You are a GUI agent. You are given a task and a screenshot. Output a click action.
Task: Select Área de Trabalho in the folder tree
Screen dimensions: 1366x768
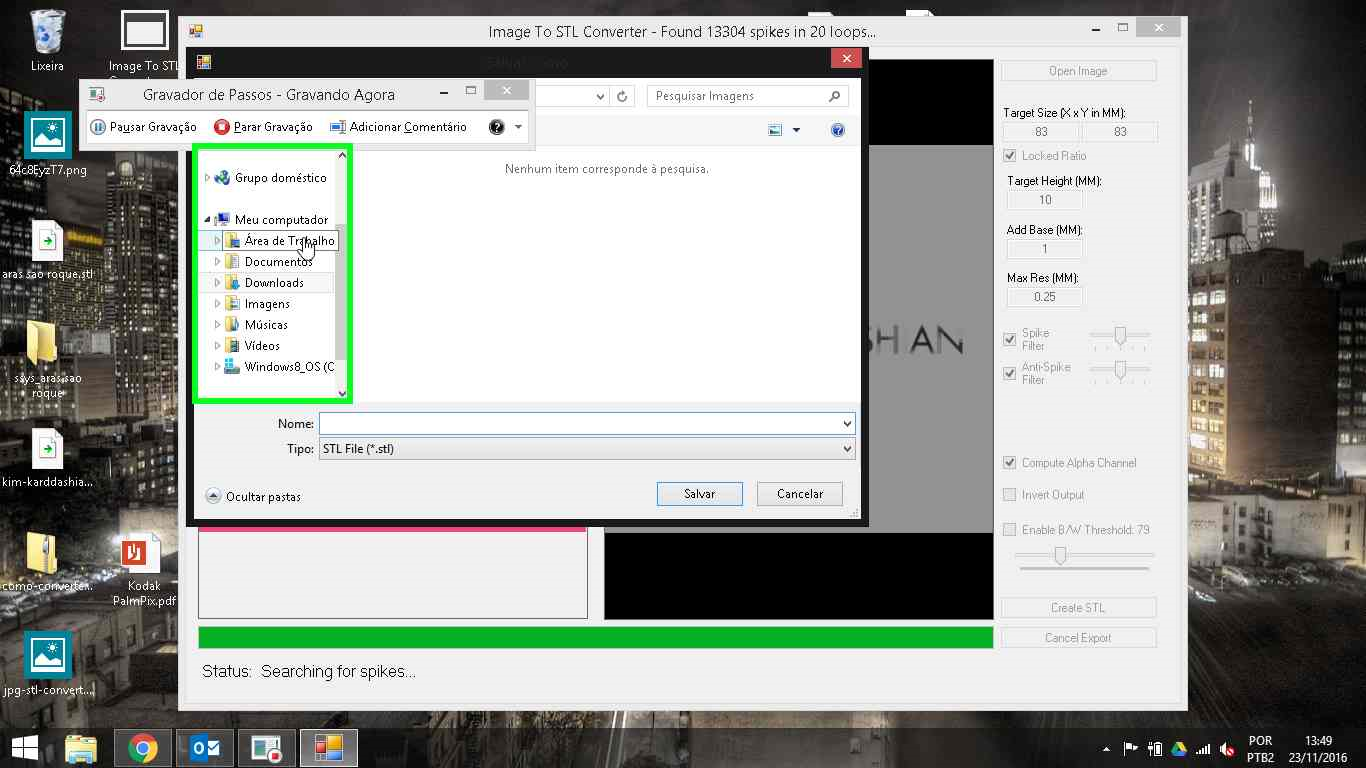pyautogui.click(x=289, y=241)
